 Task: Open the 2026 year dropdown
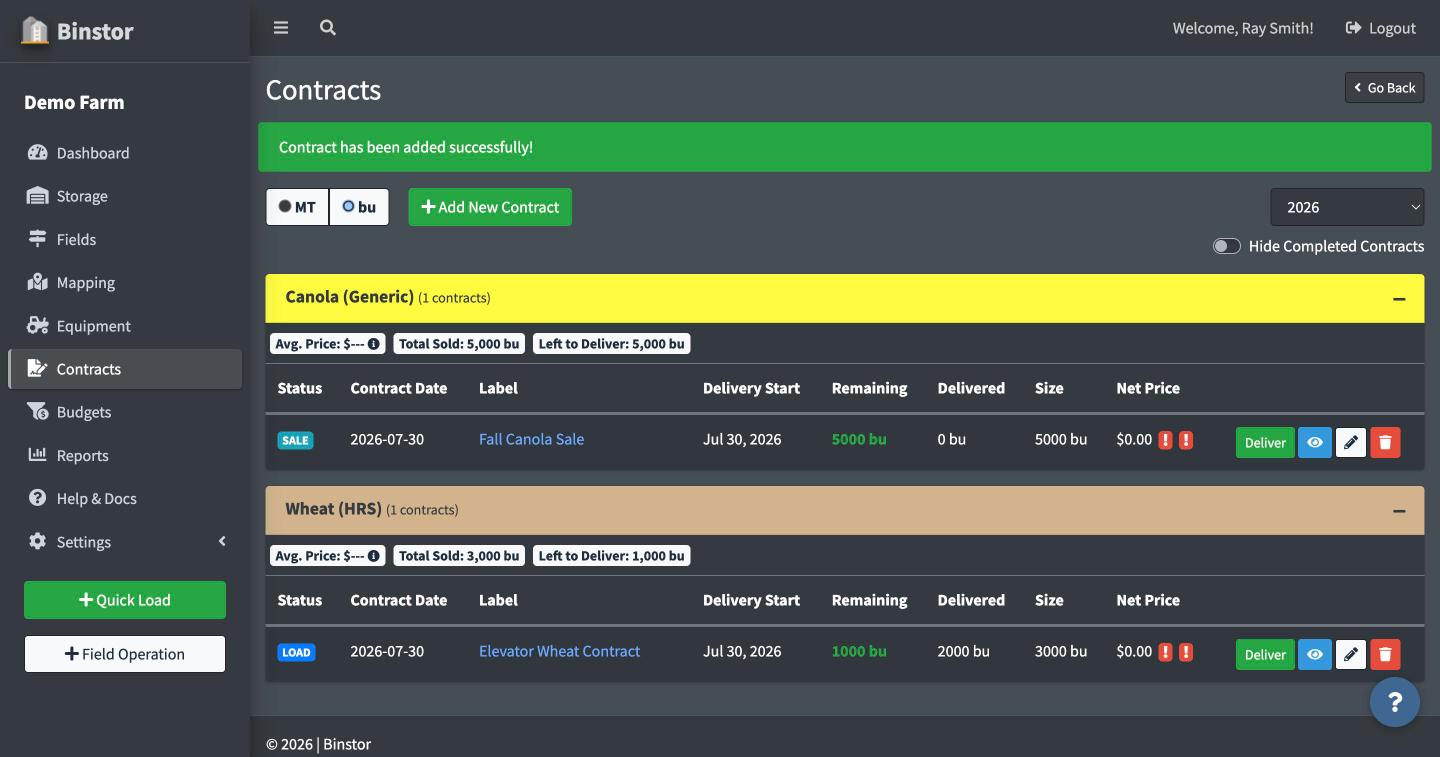point(1347,207)
